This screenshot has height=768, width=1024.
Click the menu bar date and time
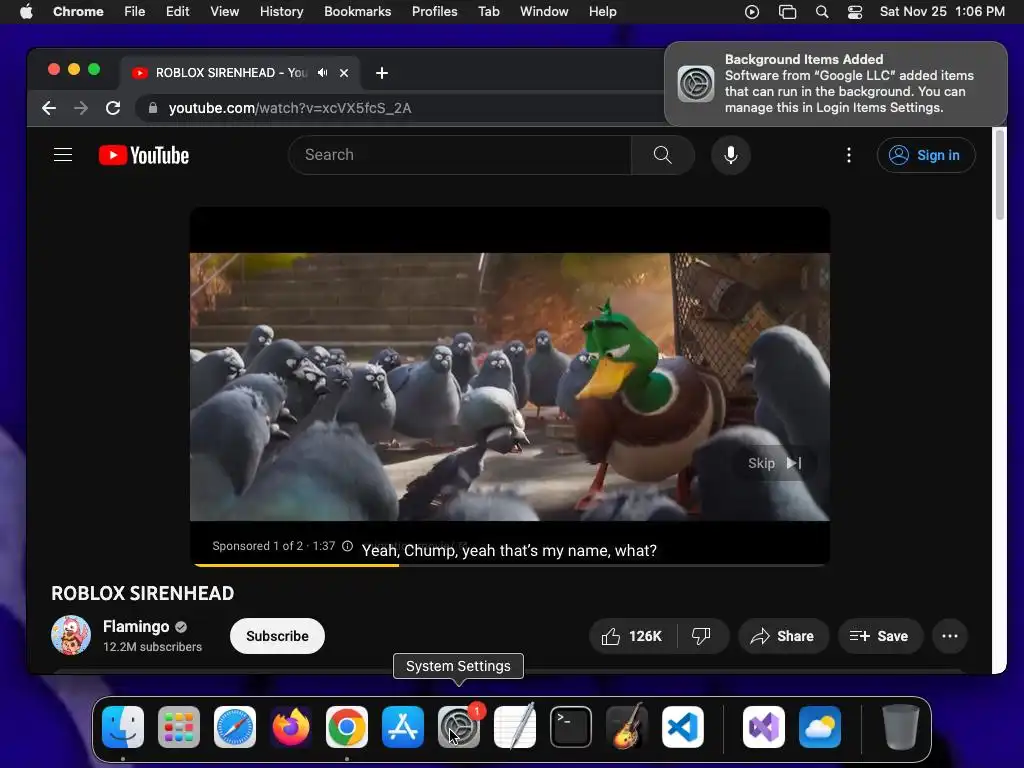click(942, 12)
